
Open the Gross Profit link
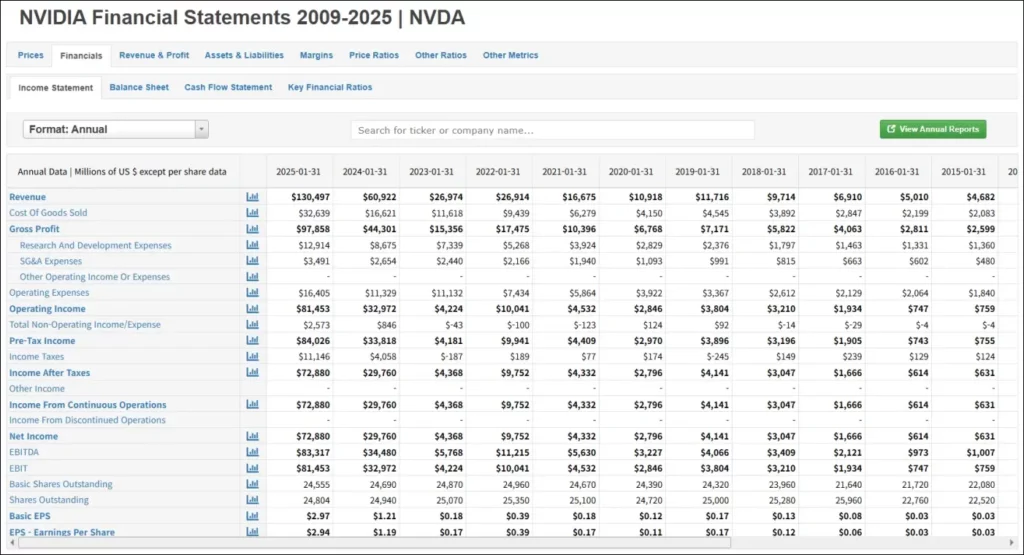point(34,229)
